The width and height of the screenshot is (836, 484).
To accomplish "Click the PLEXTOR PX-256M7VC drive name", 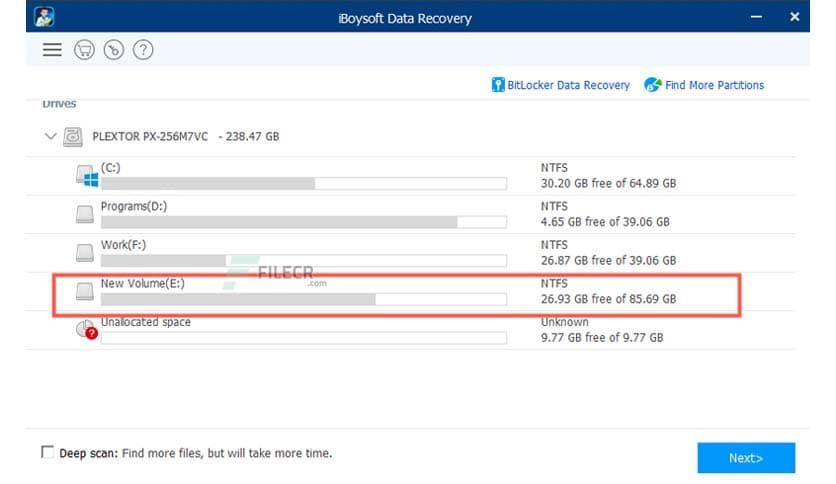I will (x=150, y=136).
